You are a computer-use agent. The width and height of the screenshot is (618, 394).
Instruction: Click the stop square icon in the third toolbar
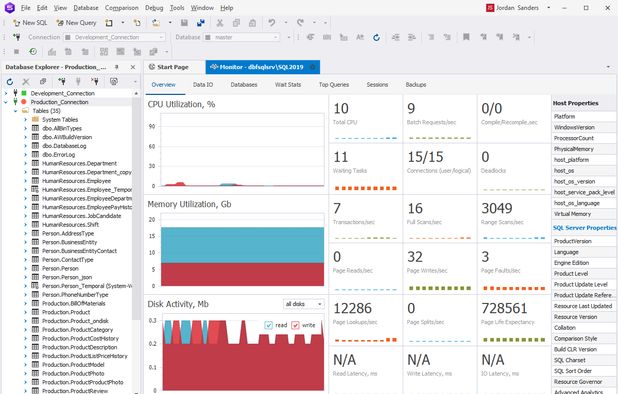(x=17, y=52)
